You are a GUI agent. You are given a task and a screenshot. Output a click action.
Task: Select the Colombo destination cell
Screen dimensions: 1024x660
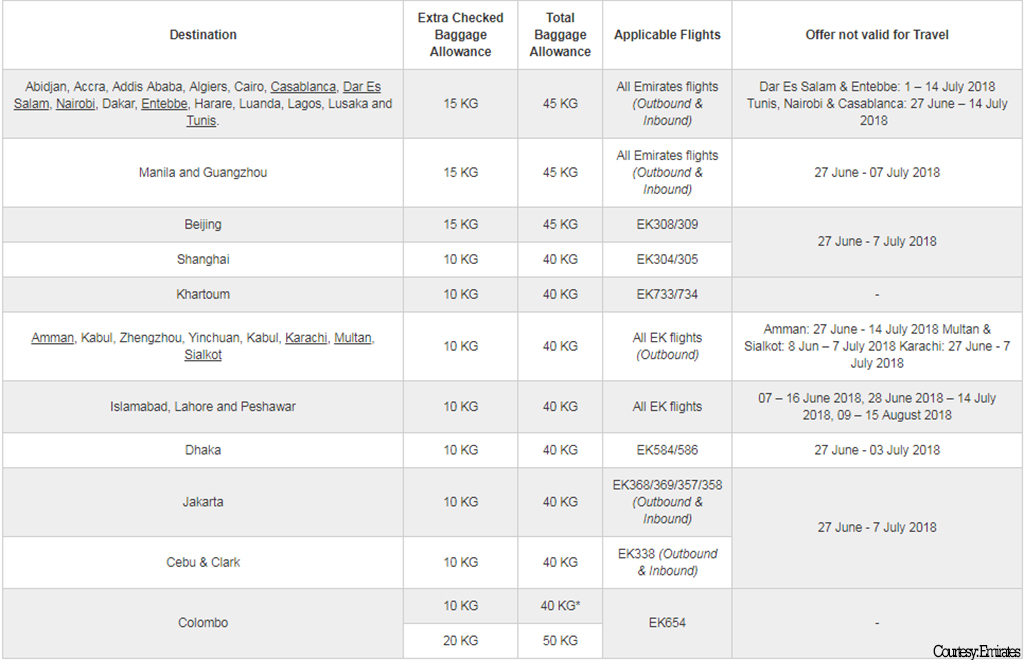click(x=203, y=623)
